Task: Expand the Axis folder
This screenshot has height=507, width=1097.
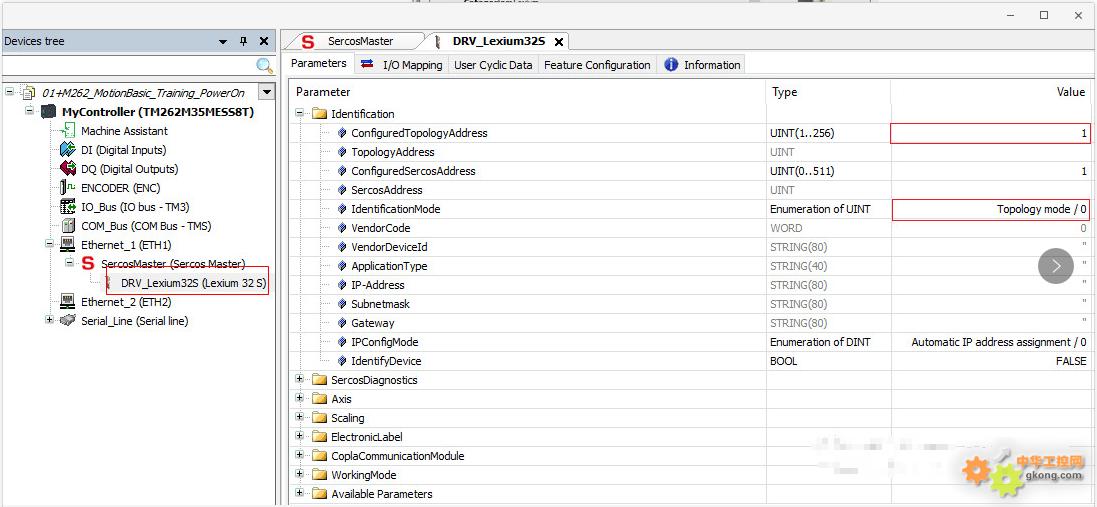Action: click(x=300, y=398)
